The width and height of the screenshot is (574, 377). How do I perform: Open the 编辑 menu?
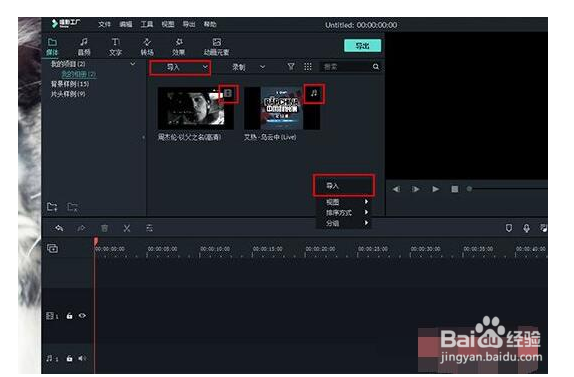click(126, 25)
